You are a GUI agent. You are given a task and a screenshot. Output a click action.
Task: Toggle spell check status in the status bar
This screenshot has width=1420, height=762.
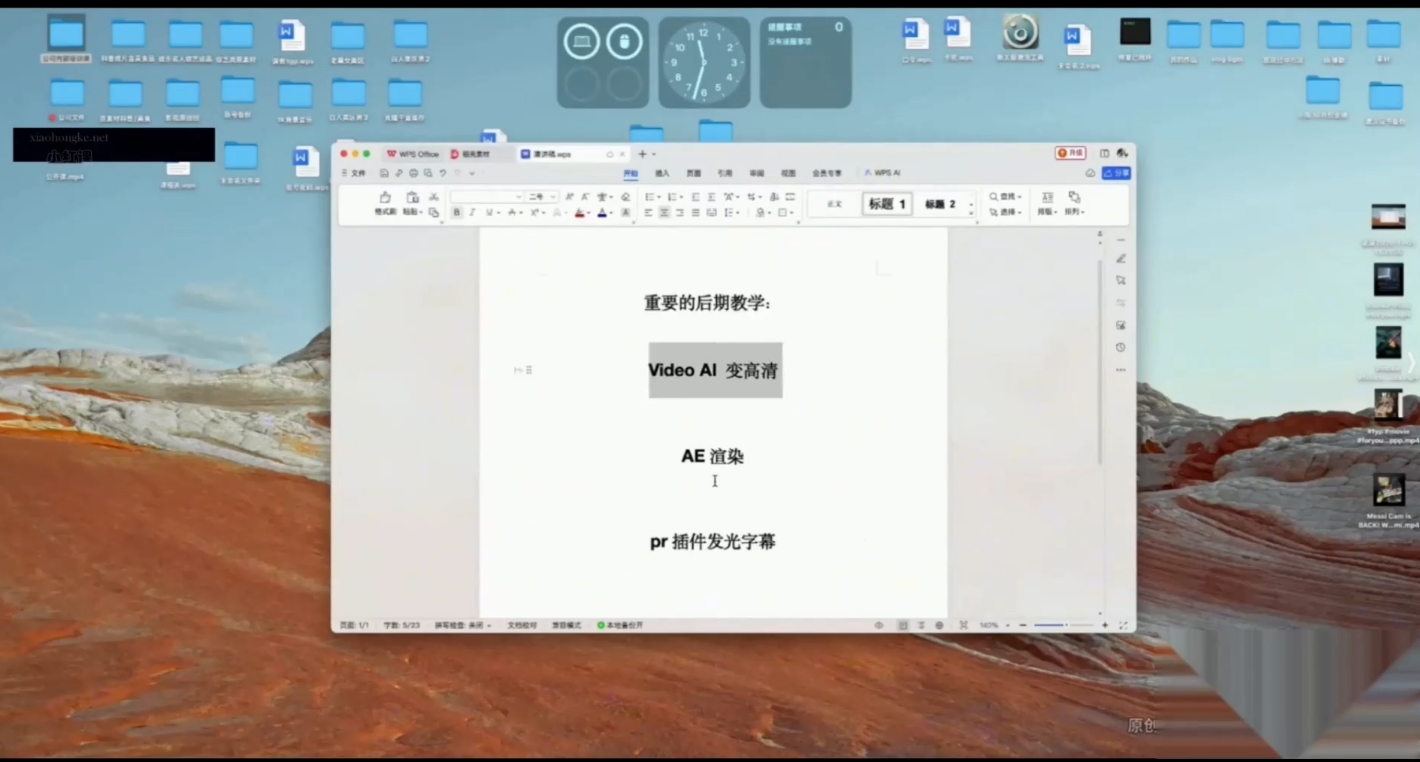tap(460, 625)
